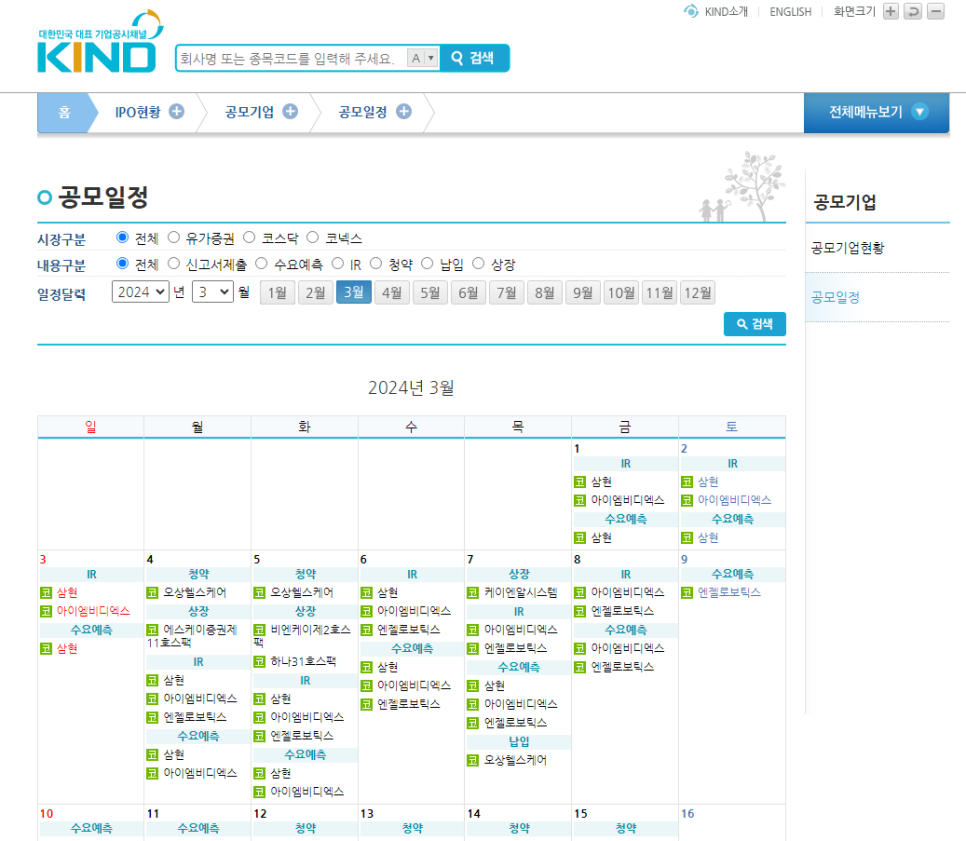Screen dimensions: 966x841
Task: Open 엔젤로보틱스 on the 9th
Action: tap(729, 593)
